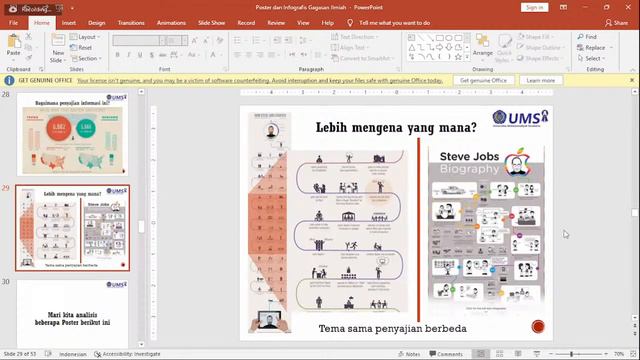The width and height of the screenshot is (640, 360).
Task: Open the Comments pane
Action: 446,354
